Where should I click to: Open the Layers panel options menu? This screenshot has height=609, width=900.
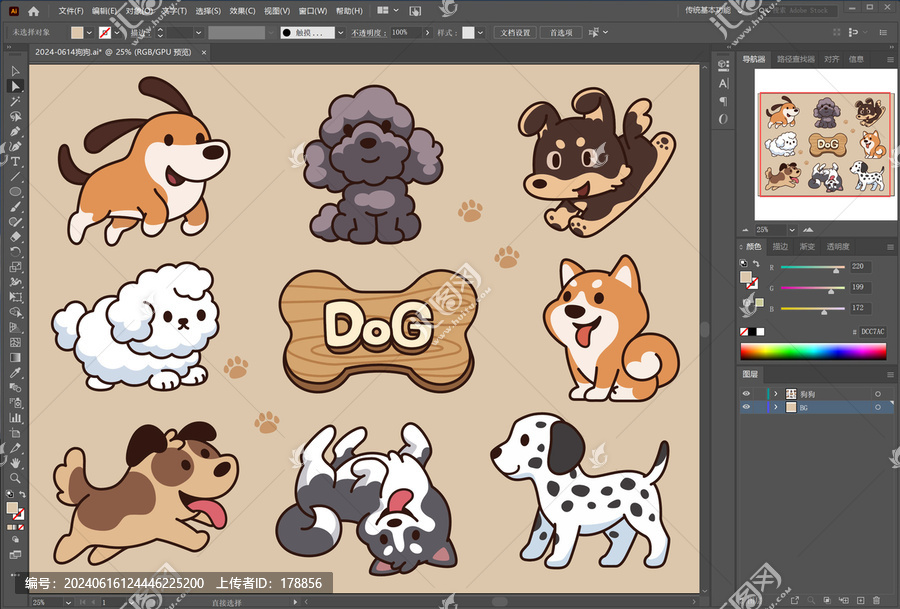(890, 374)
